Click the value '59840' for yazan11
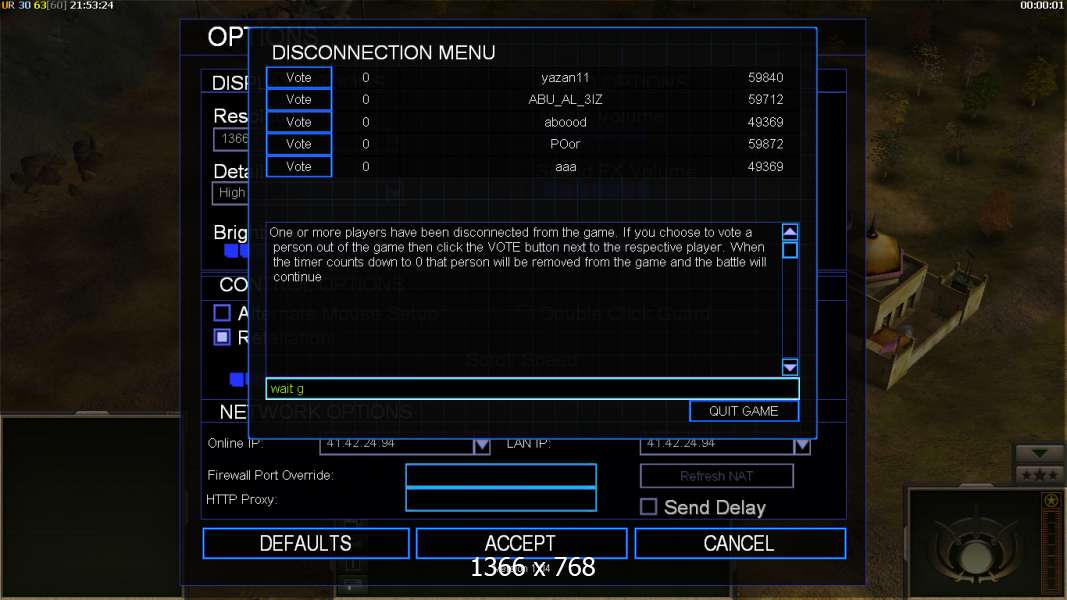Screen dimensions: 1067x600 (766, 78)
